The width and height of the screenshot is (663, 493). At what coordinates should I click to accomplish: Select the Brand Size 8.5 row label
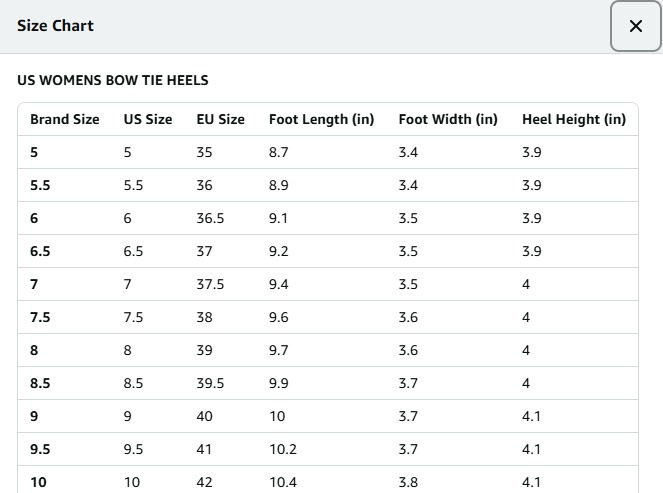click(40, 383)
